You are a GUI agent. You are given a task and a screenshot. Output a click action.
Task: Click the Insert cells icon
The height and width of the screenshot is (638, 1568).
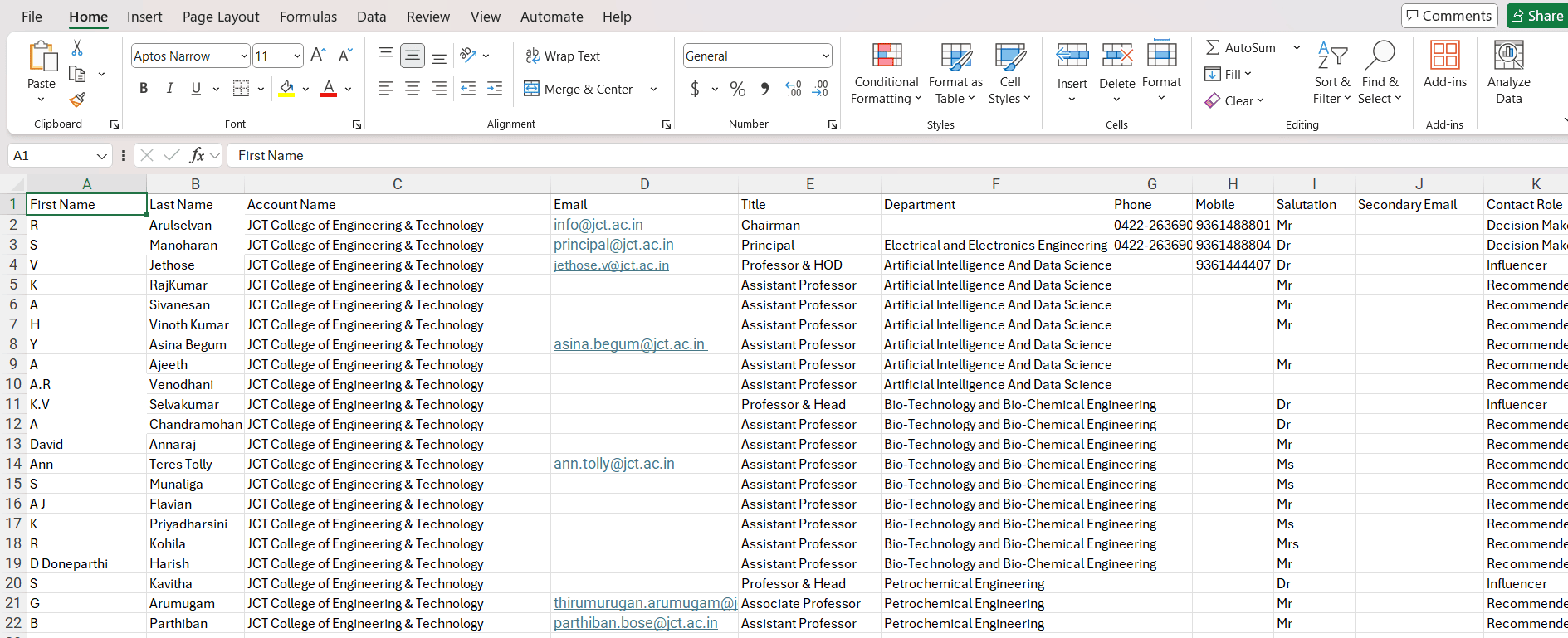point(1072,56)
